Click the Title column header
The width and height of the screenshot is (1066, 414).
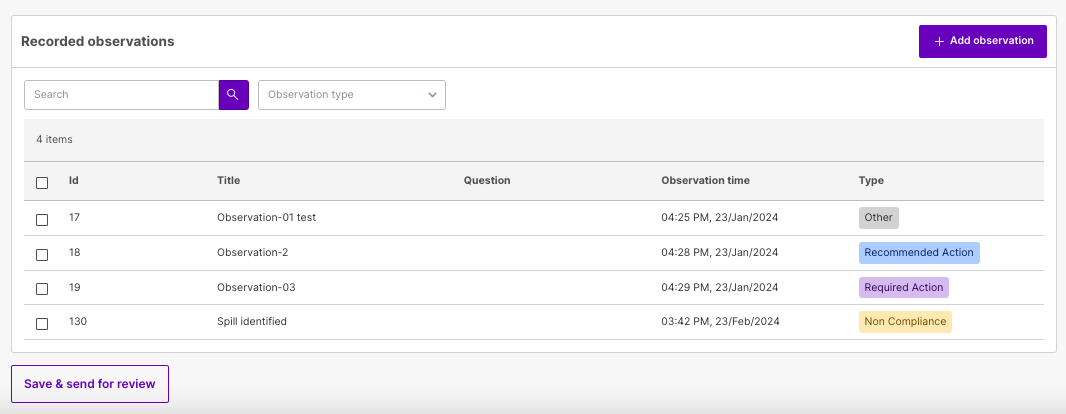point(228,180)
